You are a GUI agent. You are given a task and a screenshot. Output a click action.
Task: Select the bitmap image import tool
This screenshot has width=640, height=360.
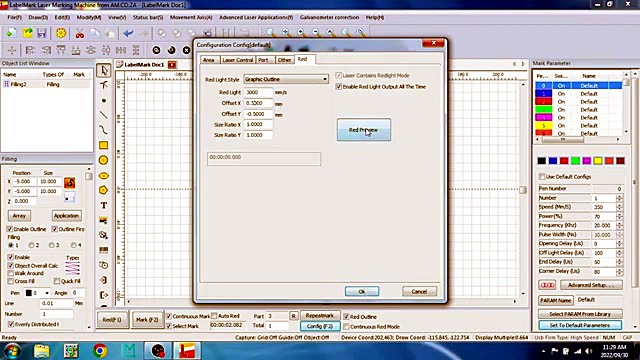(x=104, y=220)
